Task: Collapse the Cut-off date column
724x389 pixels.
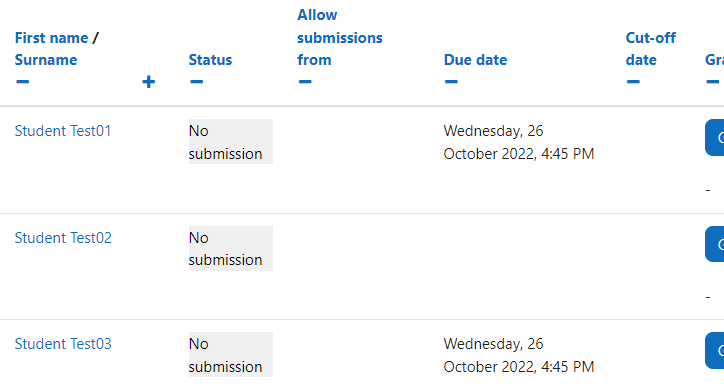Action: [x=633, y=82]
